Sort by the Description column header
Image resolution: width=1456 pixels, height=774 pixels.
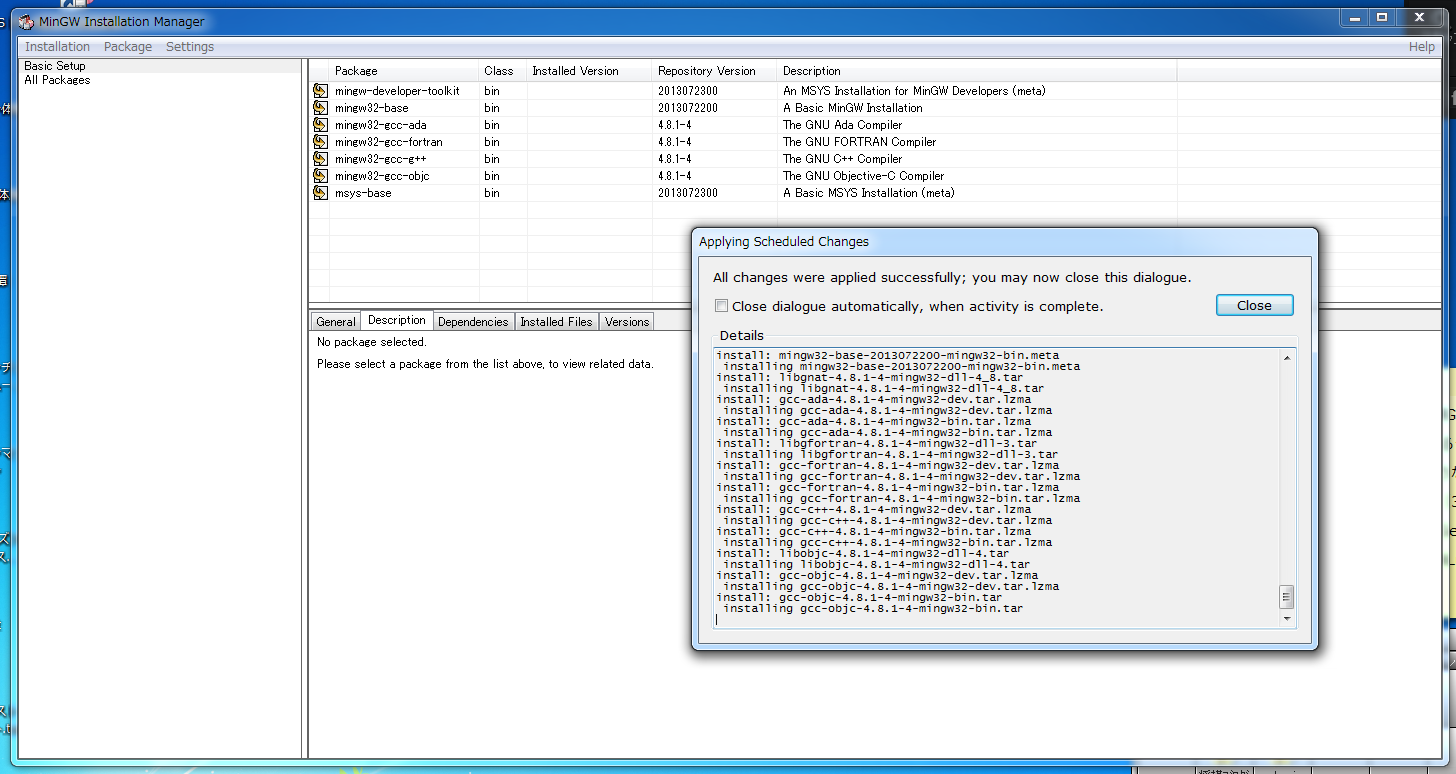point(977,71)
